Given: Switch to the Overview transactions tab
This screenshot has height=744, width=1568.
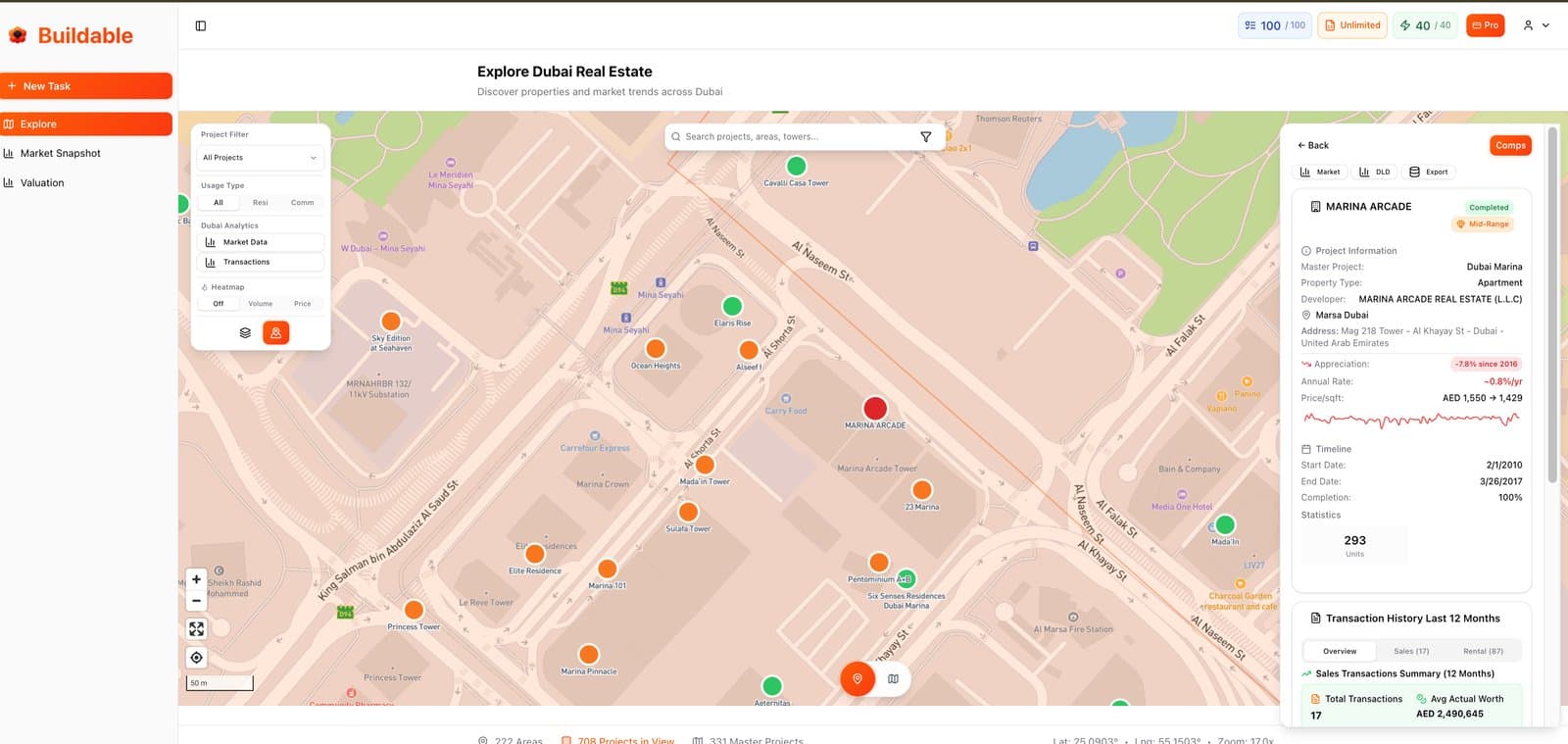Looking at the screenshot, I should pos(1340,651).
